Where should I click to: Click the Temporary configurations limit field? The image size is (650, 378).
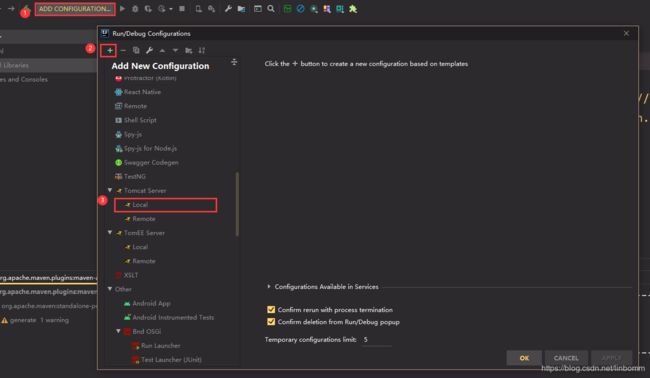(x=376, y=339)
